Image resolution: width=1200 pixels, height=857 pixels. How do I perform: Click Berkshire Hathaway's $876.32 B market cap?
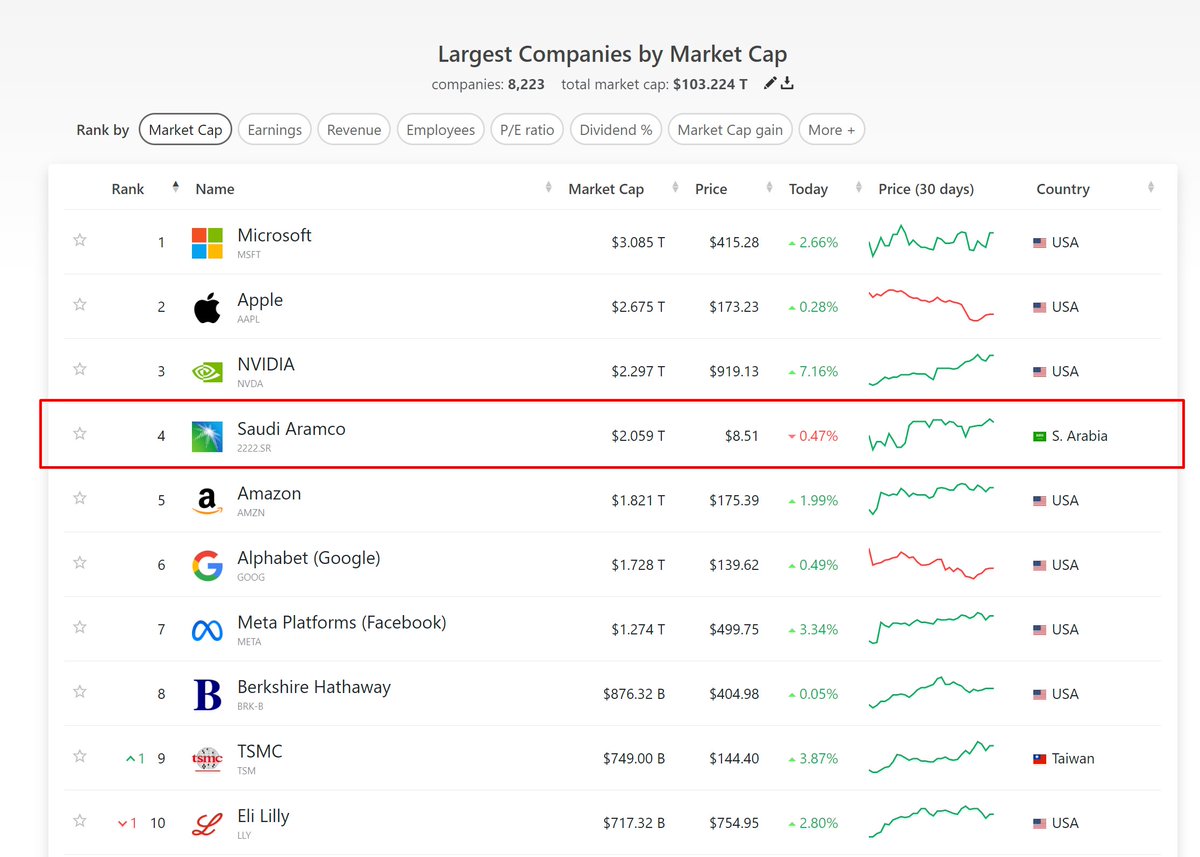634,694
